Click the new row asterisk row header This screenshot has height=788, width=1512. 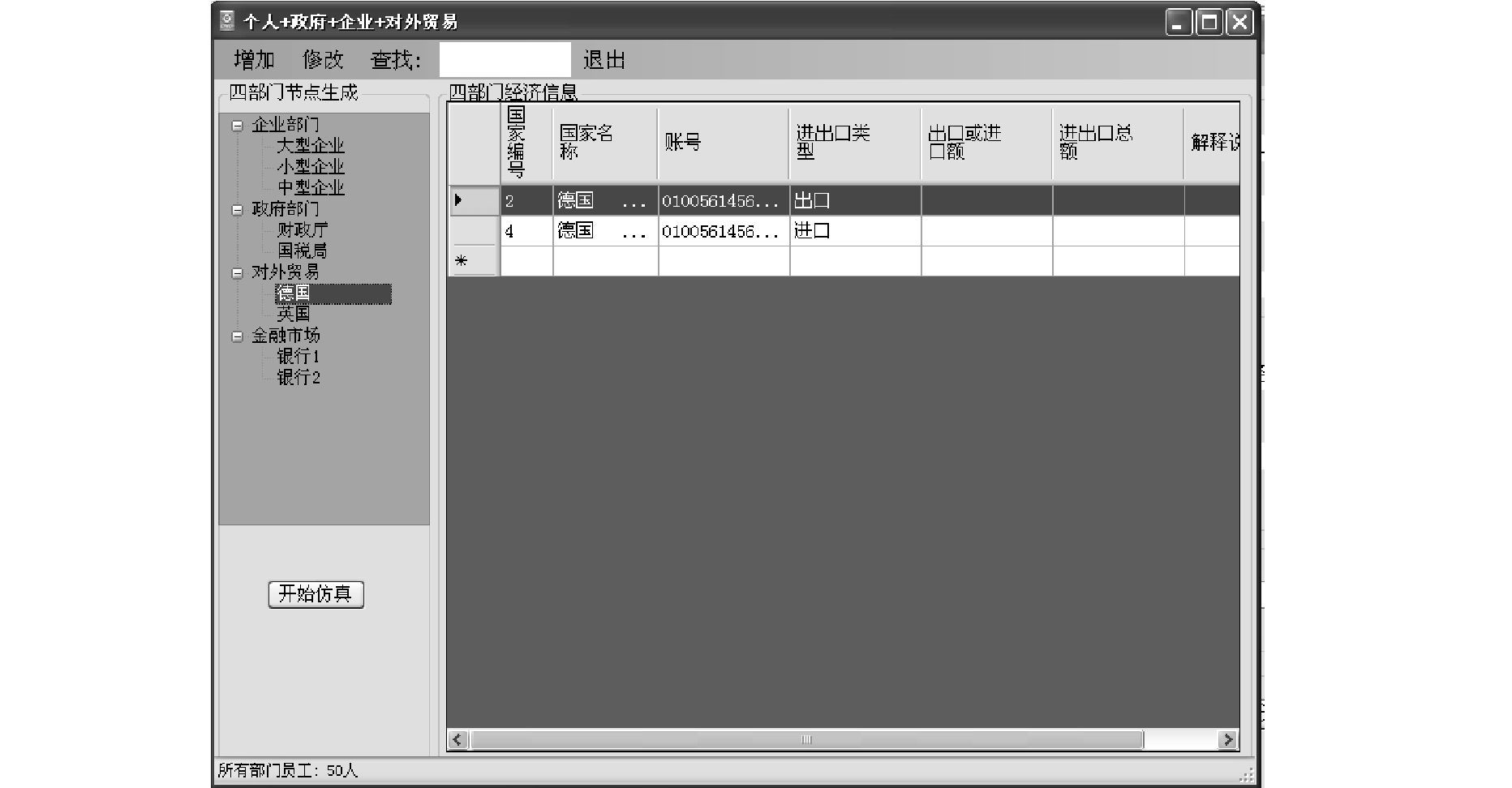[x=473, y=261]
